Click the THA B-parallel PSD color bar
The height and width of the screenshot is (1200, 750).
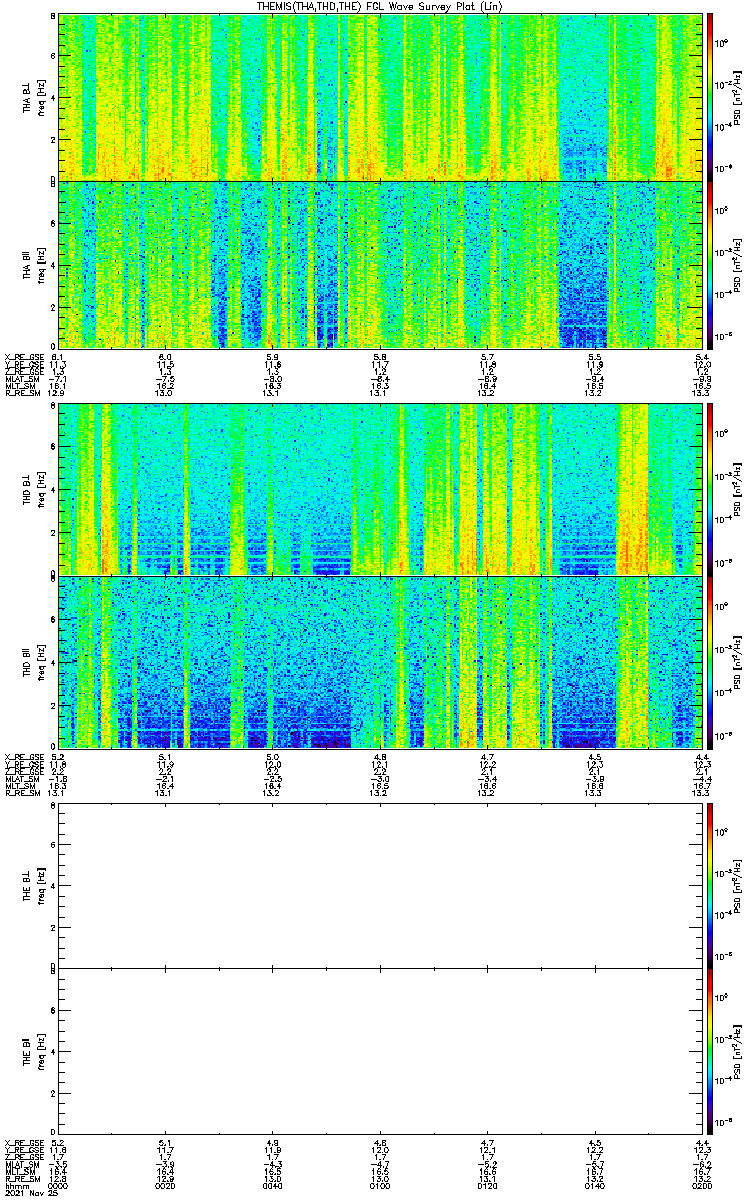(710, 264)
